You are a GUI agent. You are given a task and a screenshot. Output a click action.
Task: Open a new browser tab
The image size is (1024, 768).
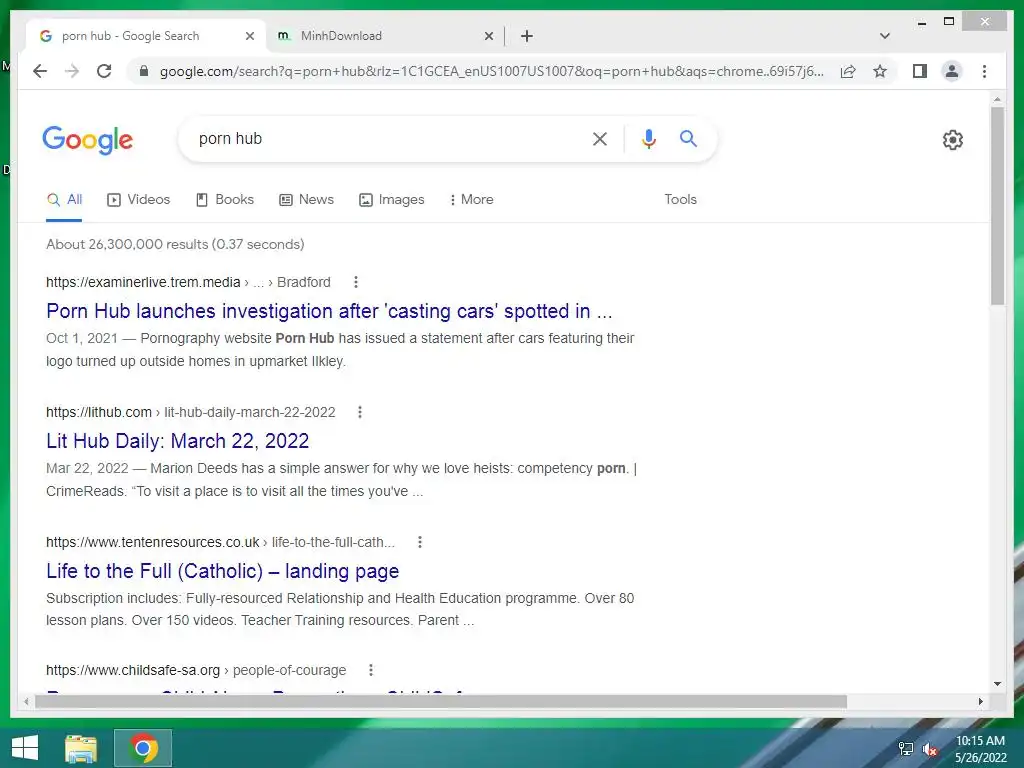[x=526, y=36]
